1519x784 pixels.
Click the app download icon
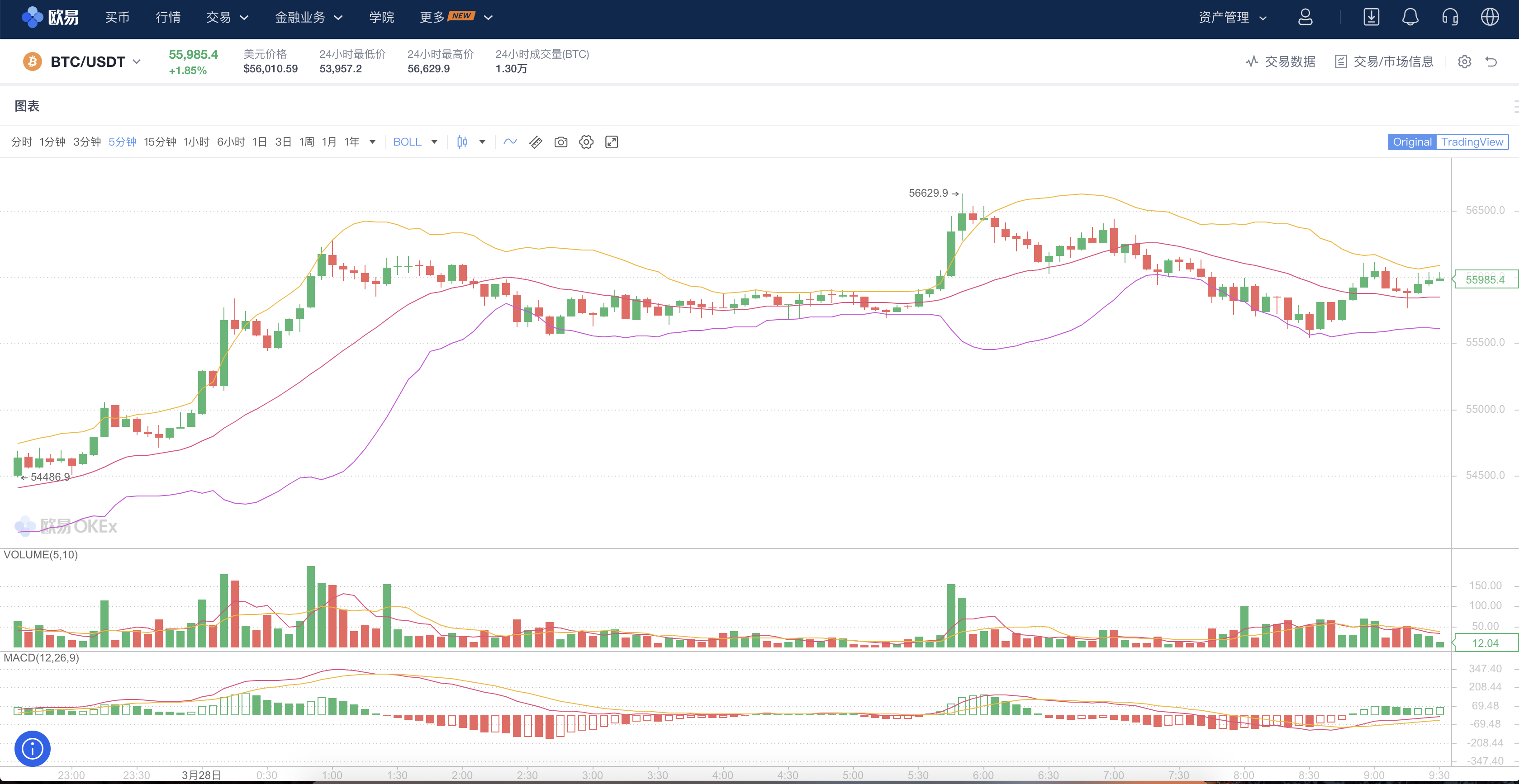pos(1371,17)
